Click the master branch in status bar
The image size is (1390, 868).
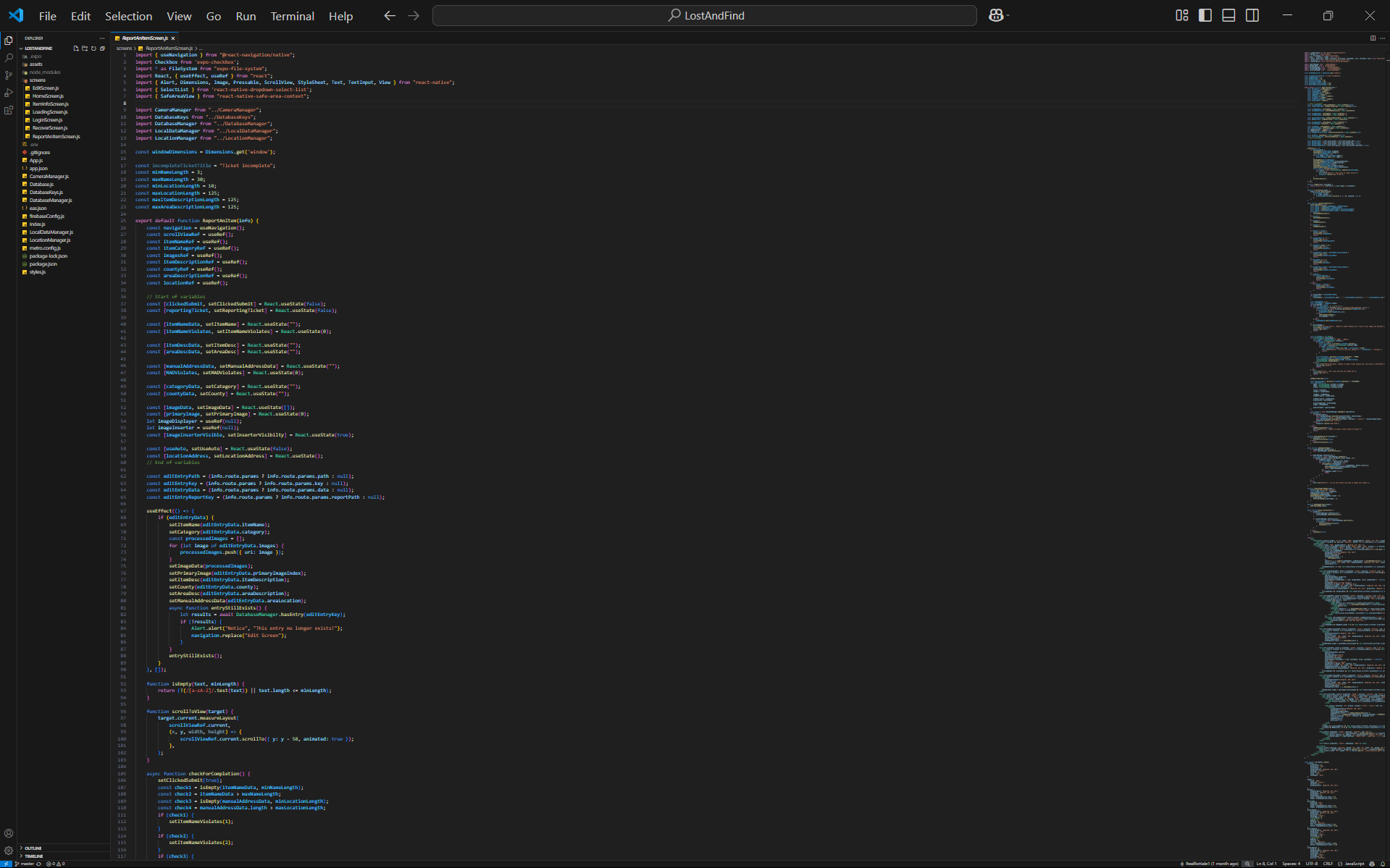(x=25, y=864)
